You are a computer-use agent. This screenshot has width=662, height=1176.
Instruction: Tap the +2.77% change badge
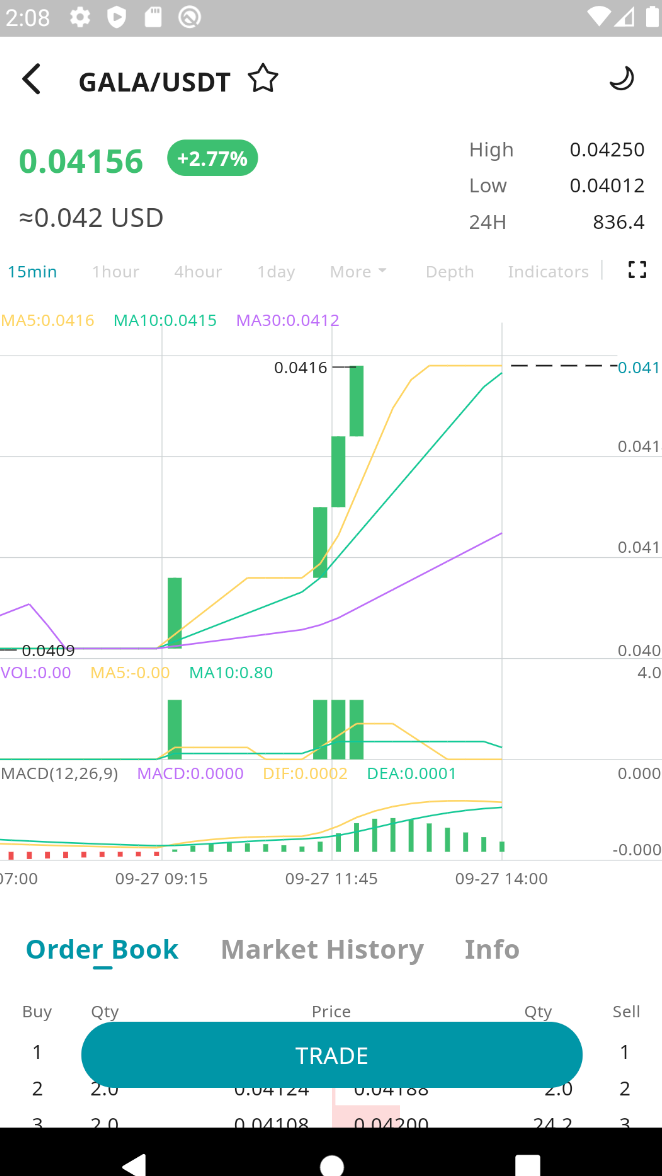[x=212, y=159]
